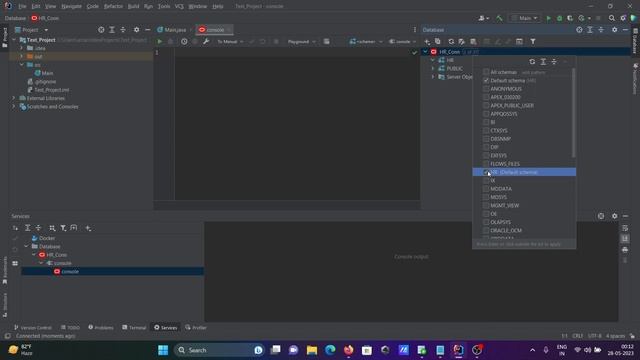Open the Terminal tool window tab
Image resolution: width=640 pixels, height=360 pixels.
134,328
